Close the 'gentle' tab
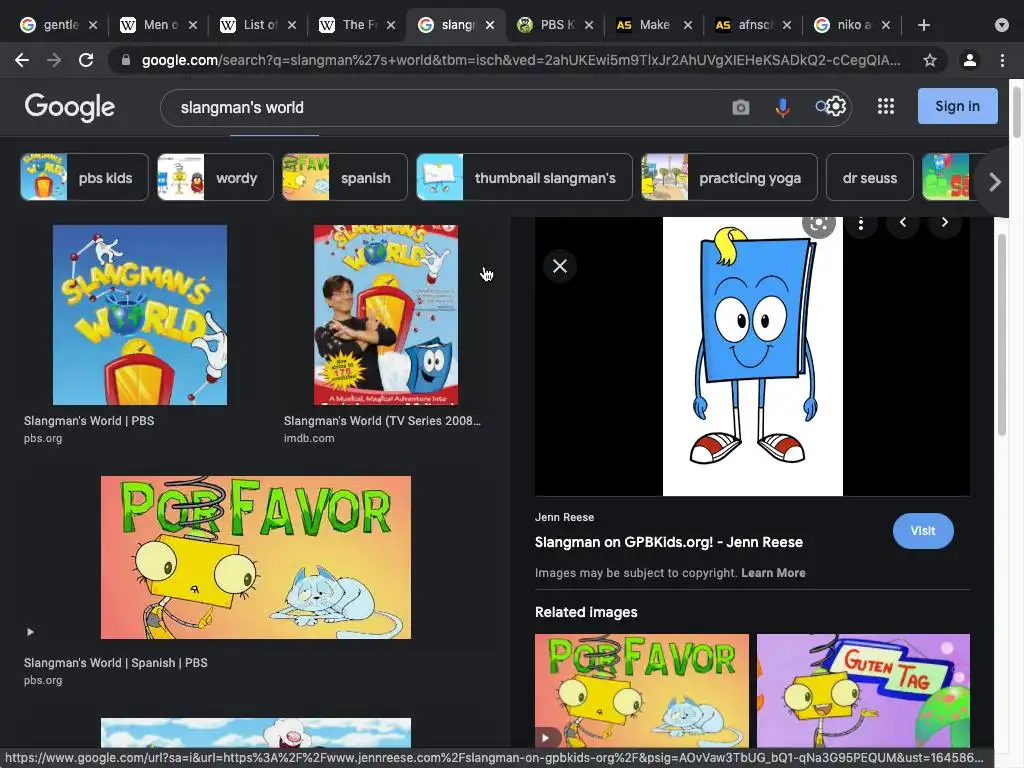Viewport: 1024px width, 768px height. (x=93, y=25)
